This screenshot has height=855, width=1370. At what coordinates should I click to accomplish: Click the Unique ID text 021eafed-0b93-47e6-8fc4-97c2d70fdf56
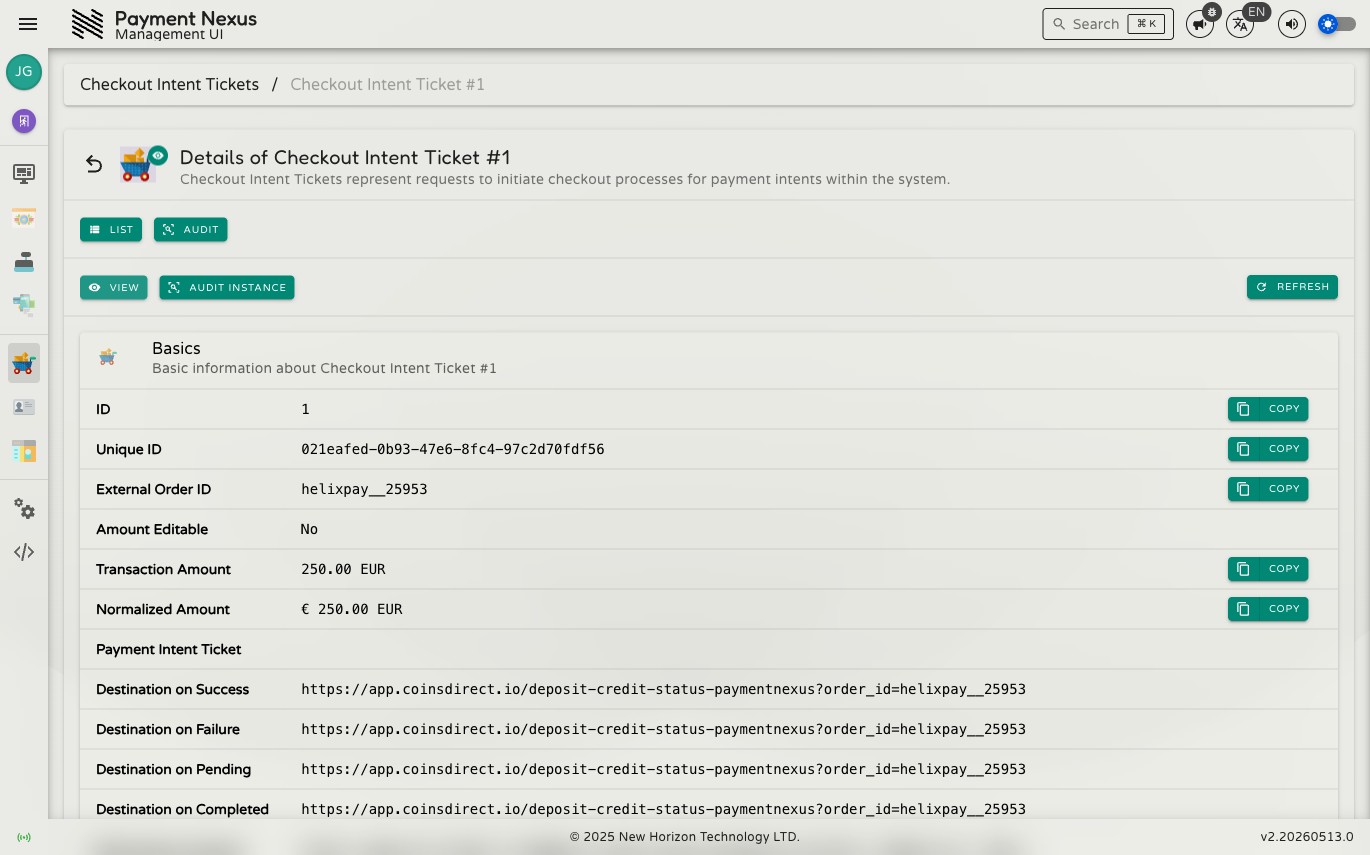(x=452, y=449)
